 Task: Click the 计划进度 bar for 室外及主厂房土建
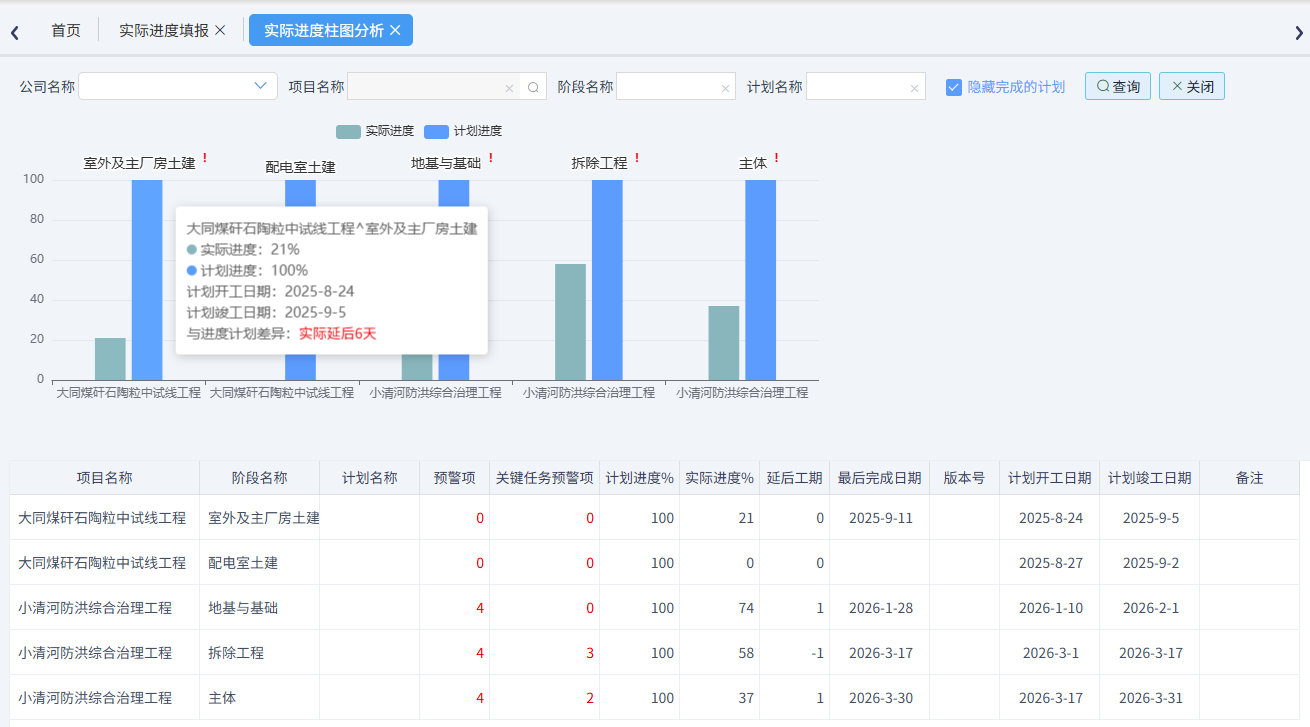point(147,280)
